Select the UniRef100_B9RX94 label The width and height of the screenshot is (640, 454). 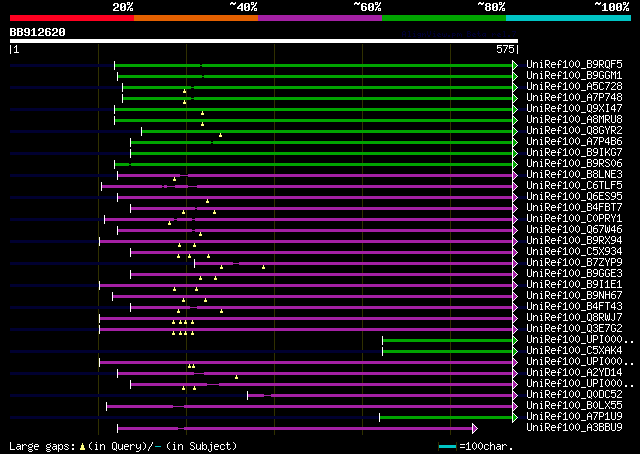574,241
